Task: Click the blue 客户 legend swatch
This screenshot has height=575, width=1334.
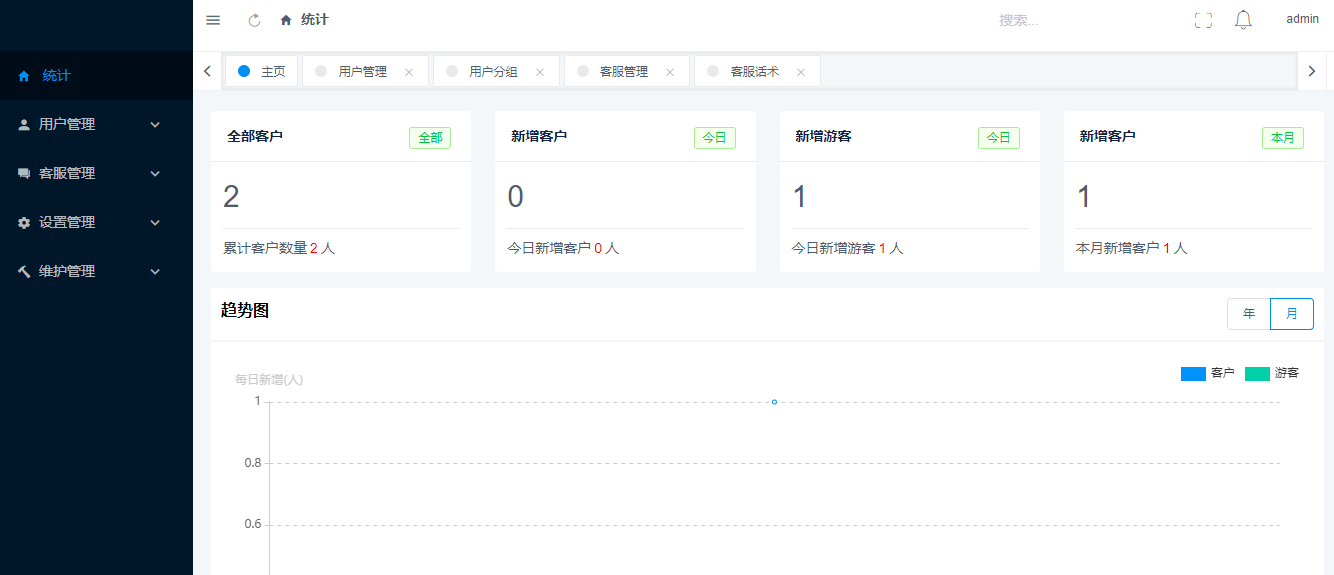Action: click(1193, 374)
